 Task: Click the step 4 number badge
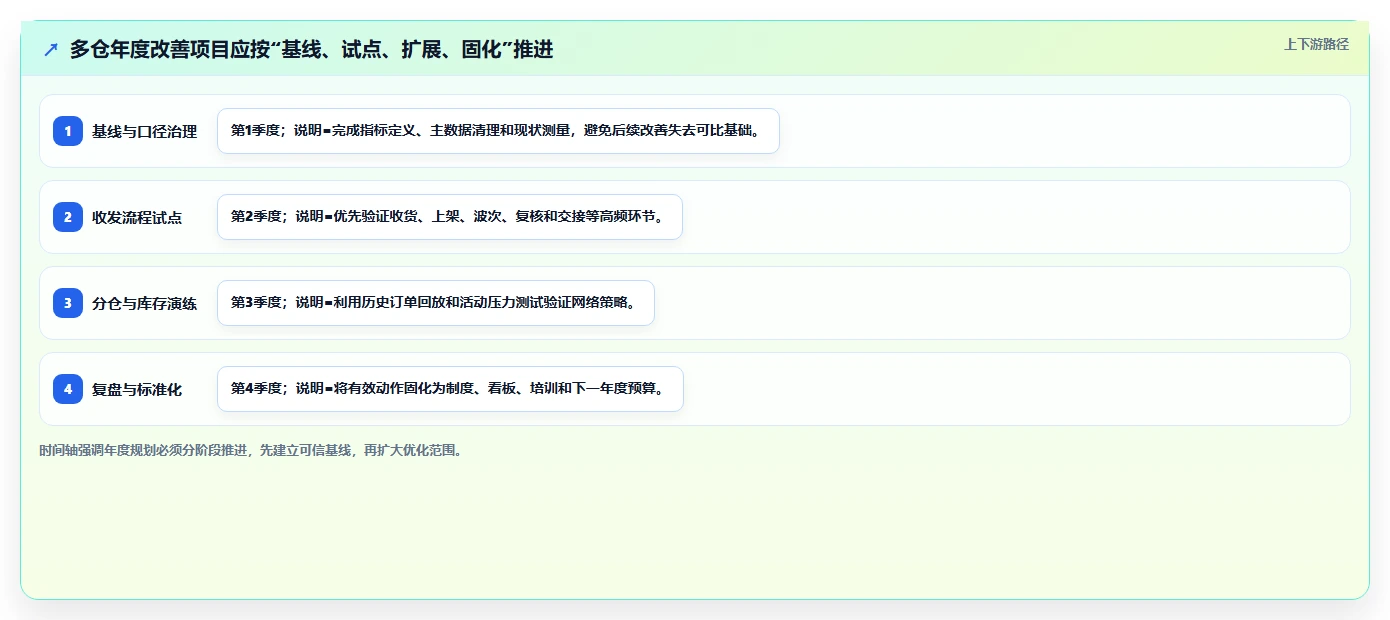tap(68, 389)
